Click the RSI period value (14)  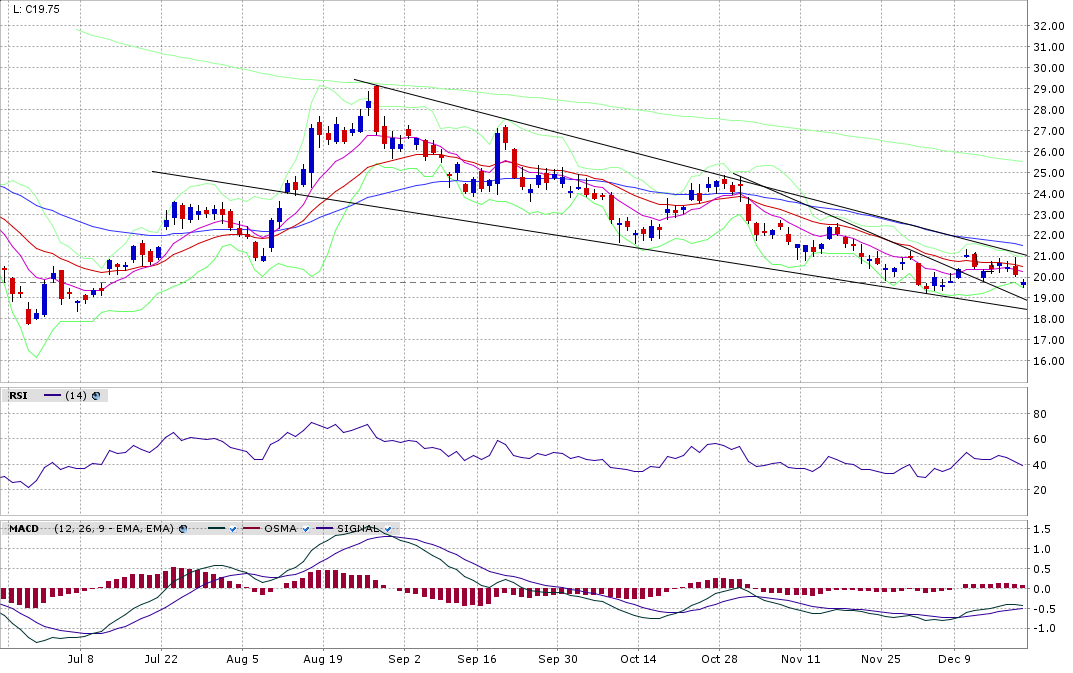click(76, 396)
